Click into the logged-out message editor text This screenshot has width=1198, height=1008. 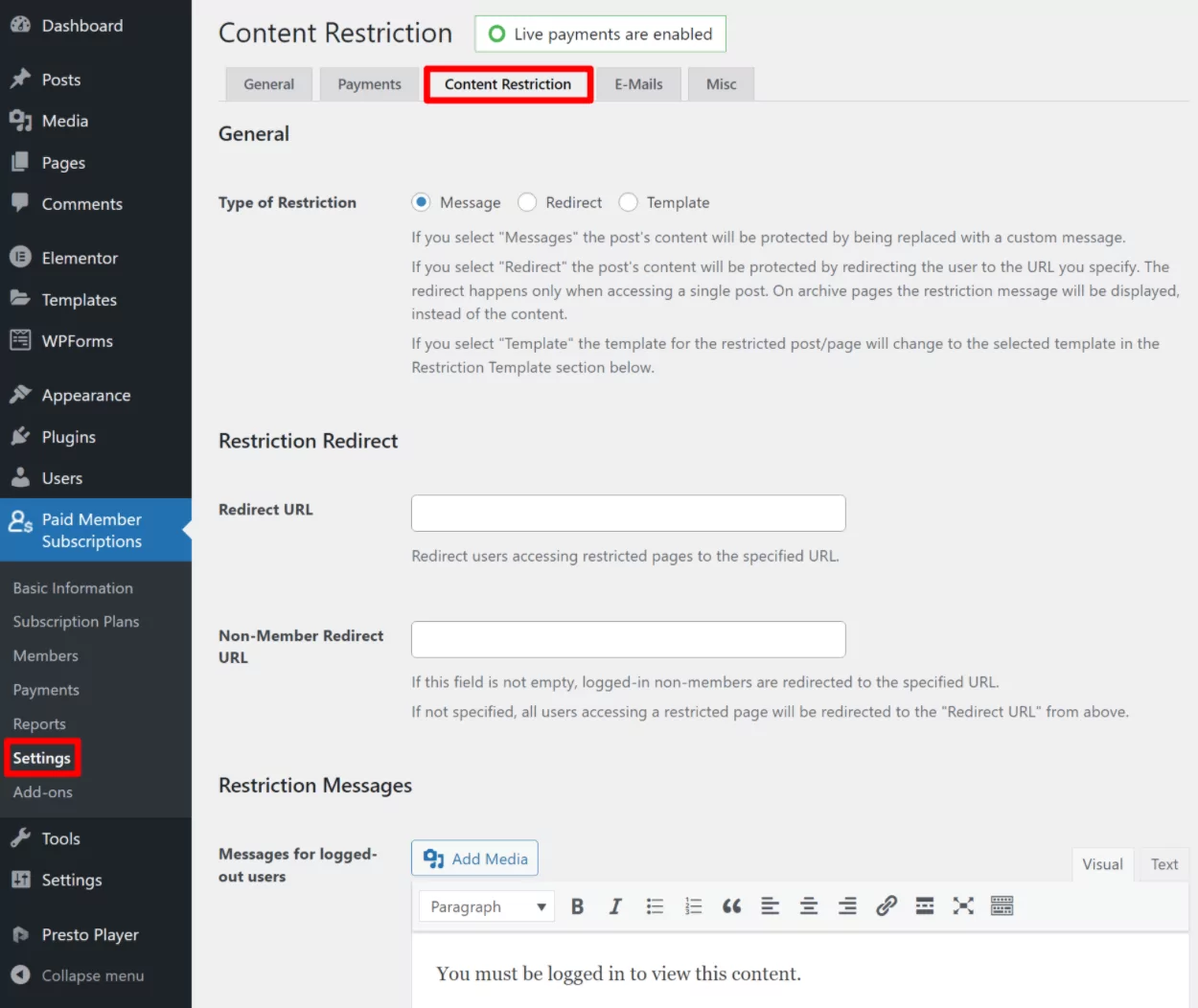coord(618,974)
